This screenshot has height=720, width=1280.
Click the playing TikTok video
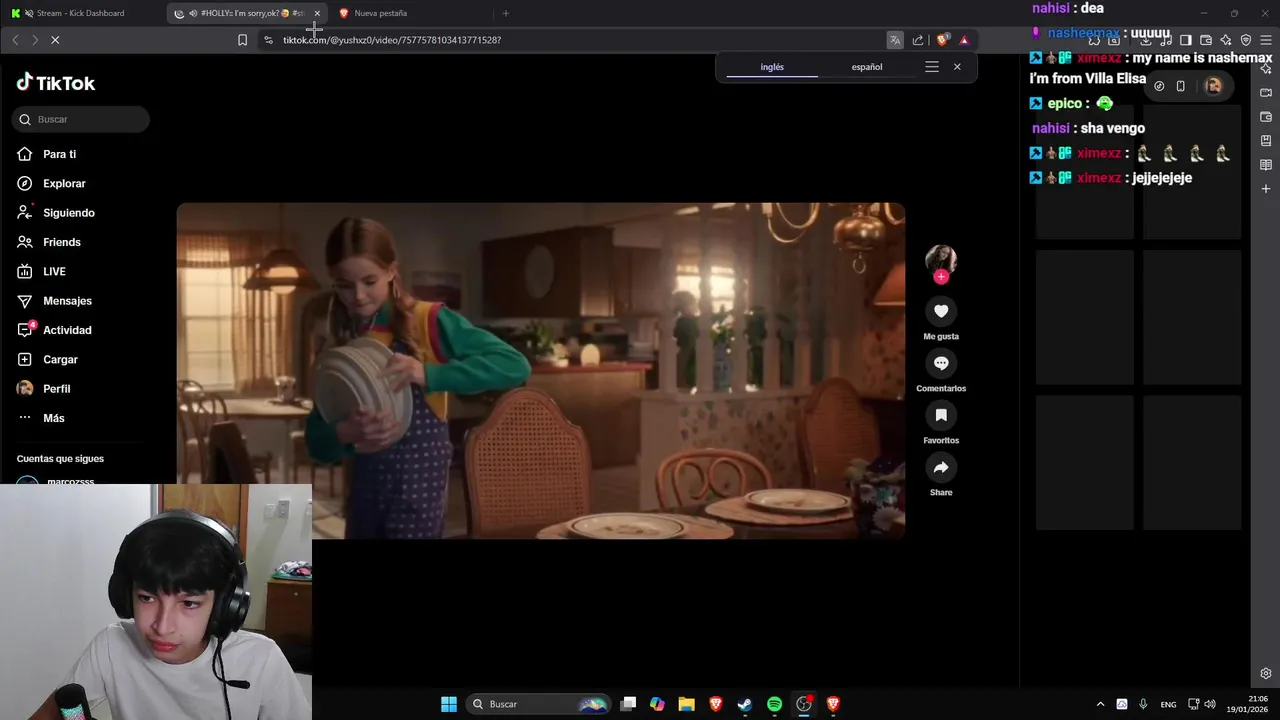pos(541,371)
